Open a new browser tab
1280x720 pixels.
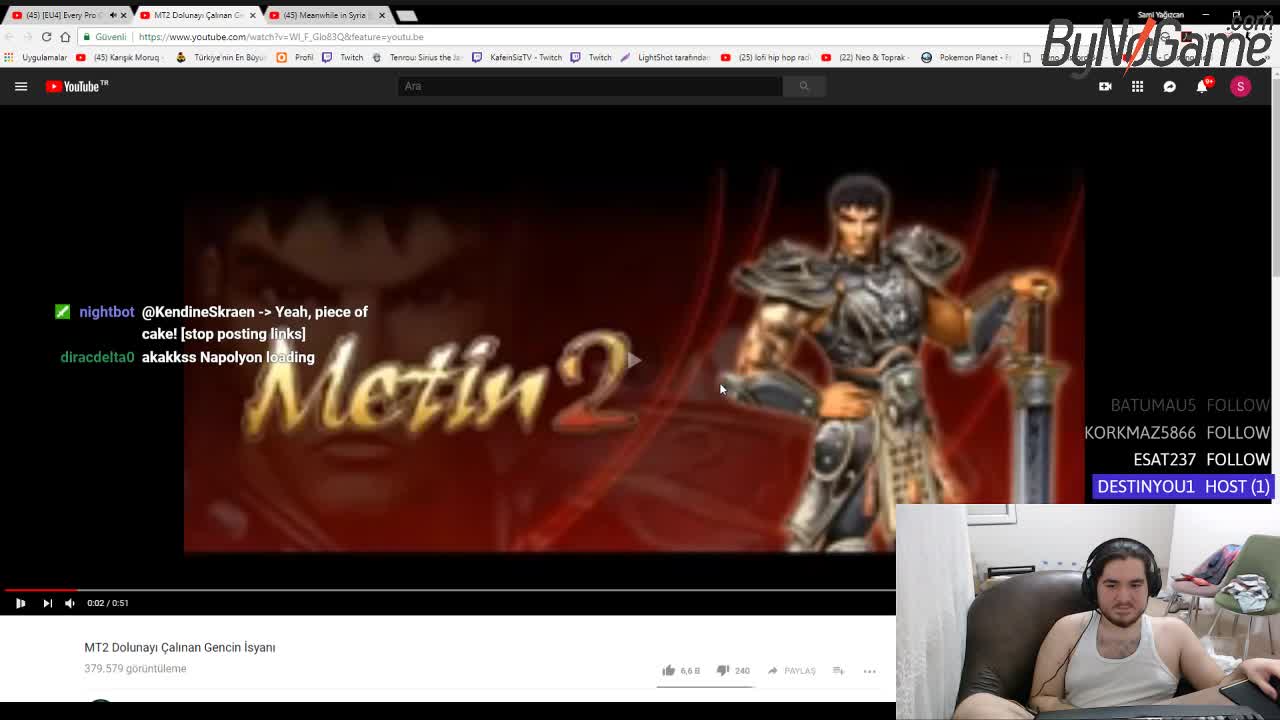click(x=406, y=16)
